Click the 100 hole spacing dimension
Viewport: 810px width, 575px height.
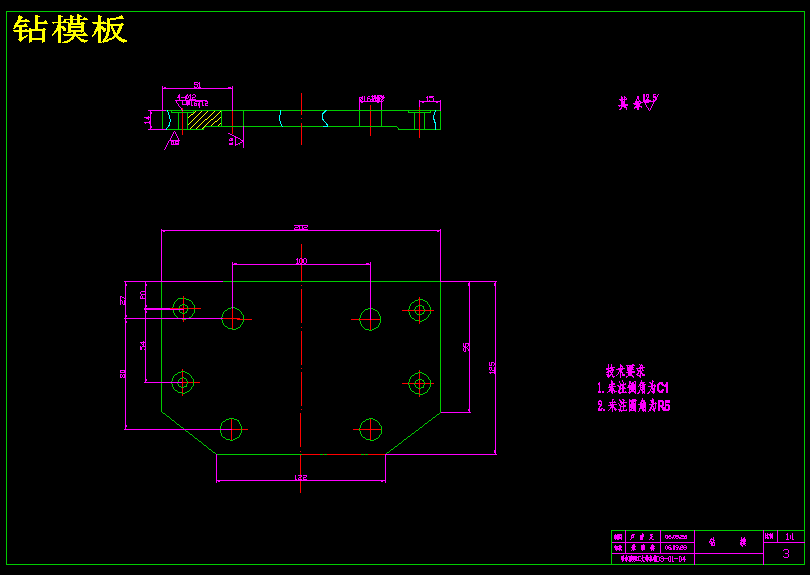coord(301,261)
